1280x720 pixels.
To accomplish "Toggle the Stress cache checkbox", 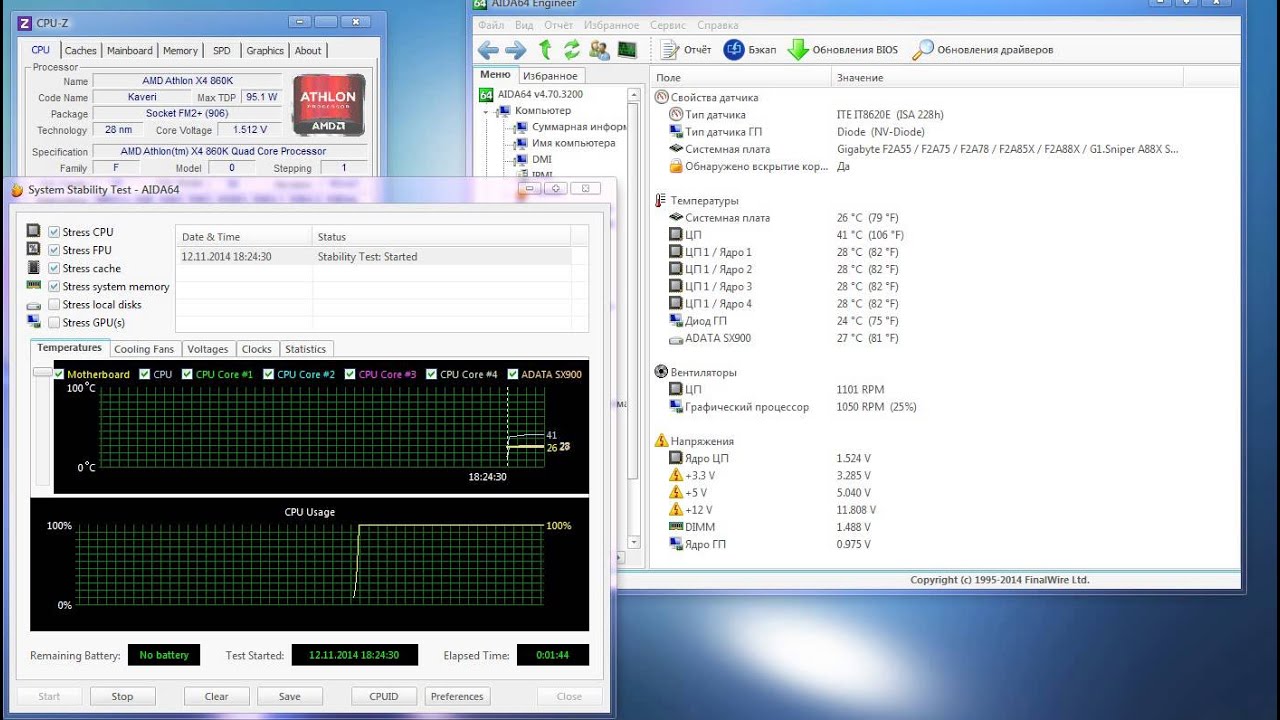I will click(x=54, y=268).
